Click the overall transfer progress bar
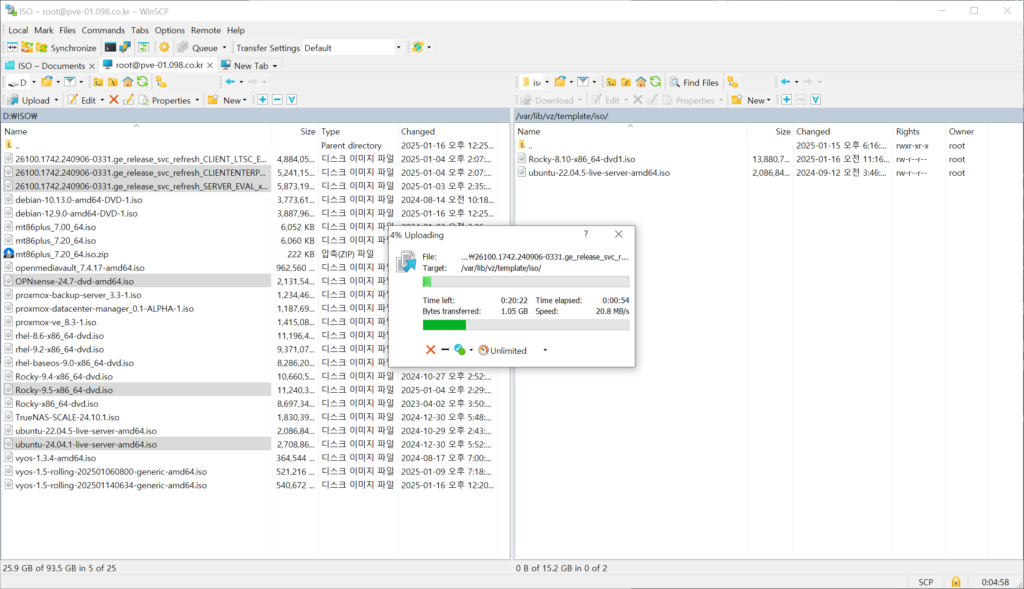 click(525, 324)
